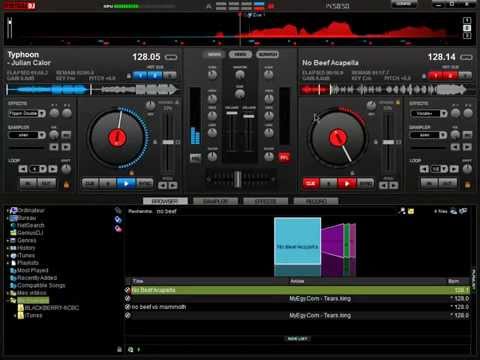This screenshot has height=360, width=480.
Task: Toggle keylock icon on right deck
Action: [398, 103]
